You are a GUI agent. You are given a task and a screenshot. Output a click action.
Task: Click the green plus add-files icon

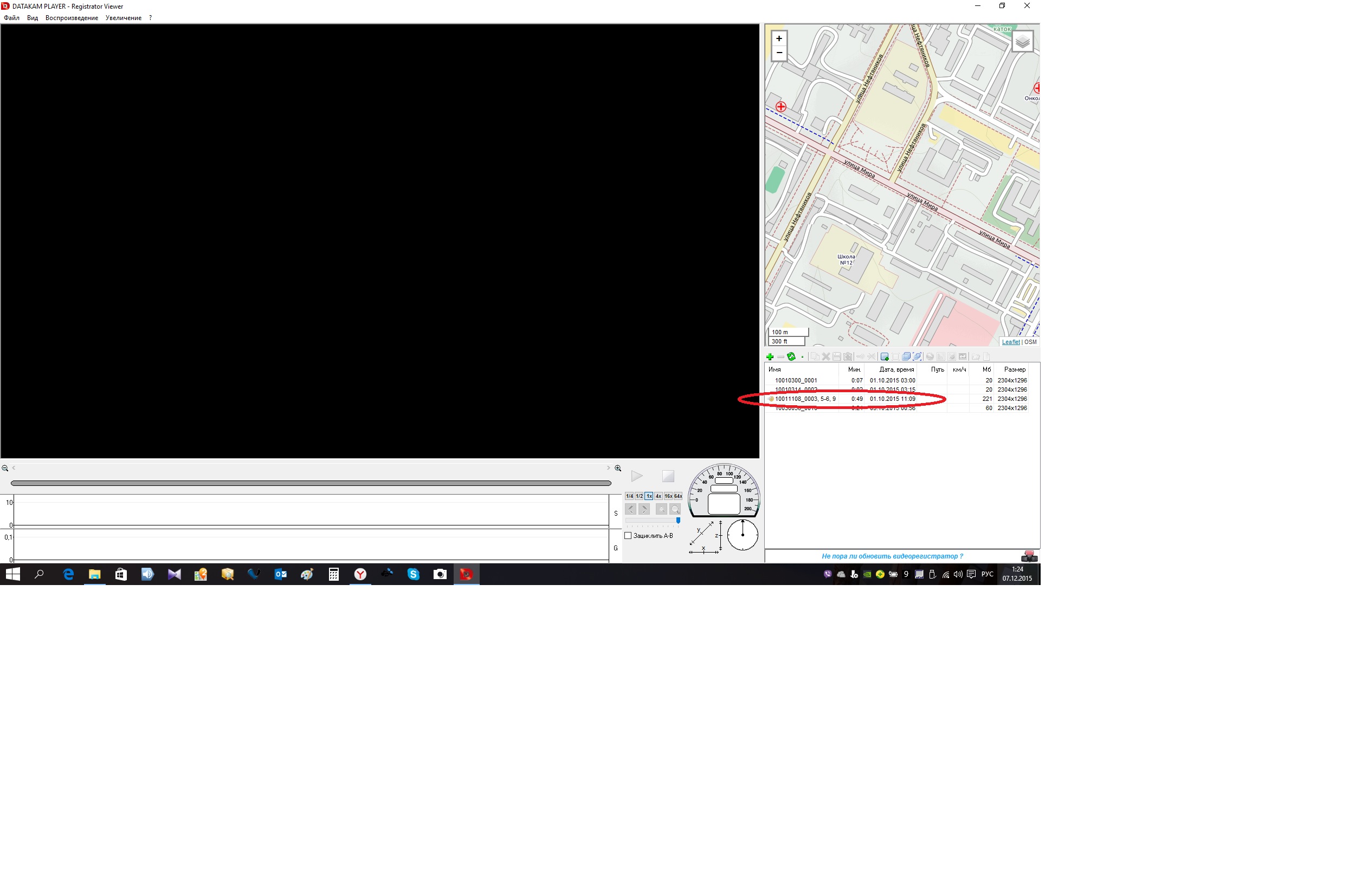tap(770, 356)
